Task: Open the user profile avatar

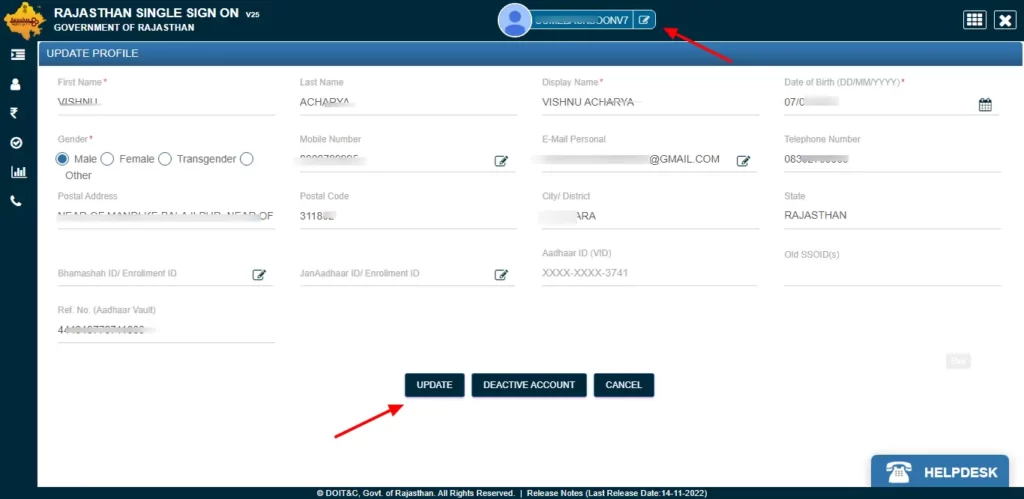Action: pos(515,20)
